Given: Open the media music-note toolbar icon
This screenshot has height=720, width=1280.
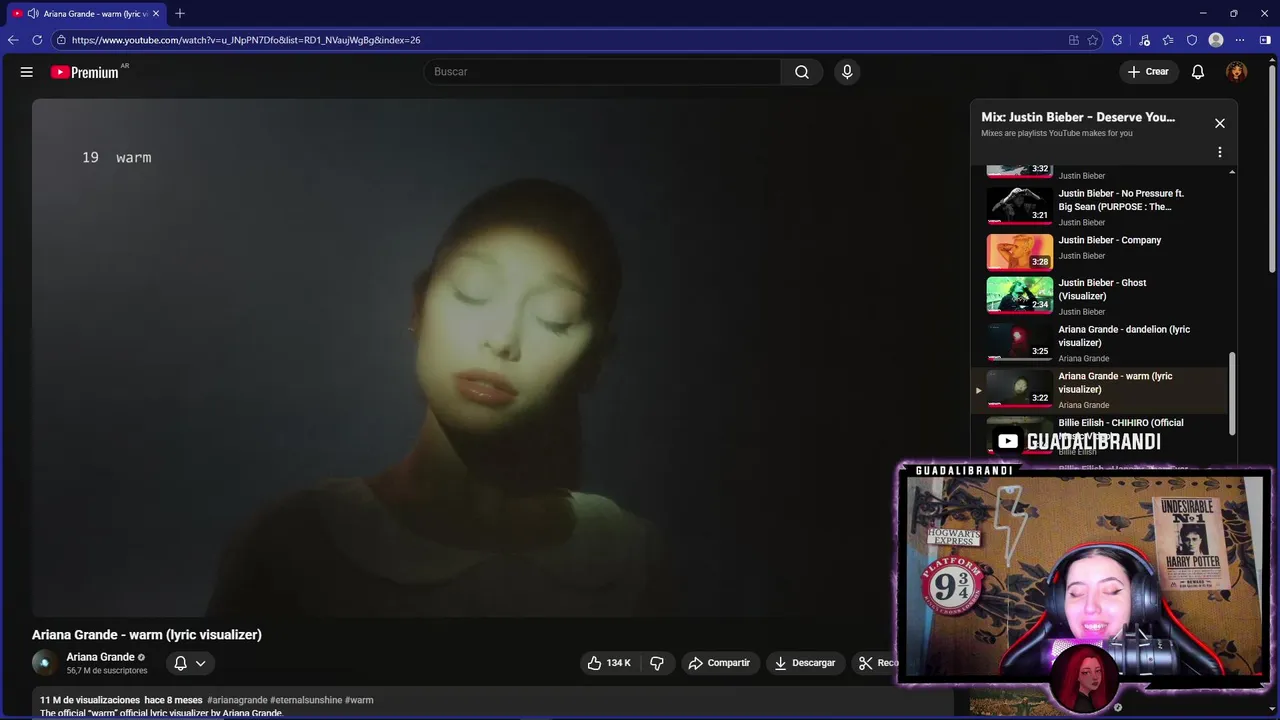Looking at the screenshot, I should pyautogui.click(x=1143, y=40).
